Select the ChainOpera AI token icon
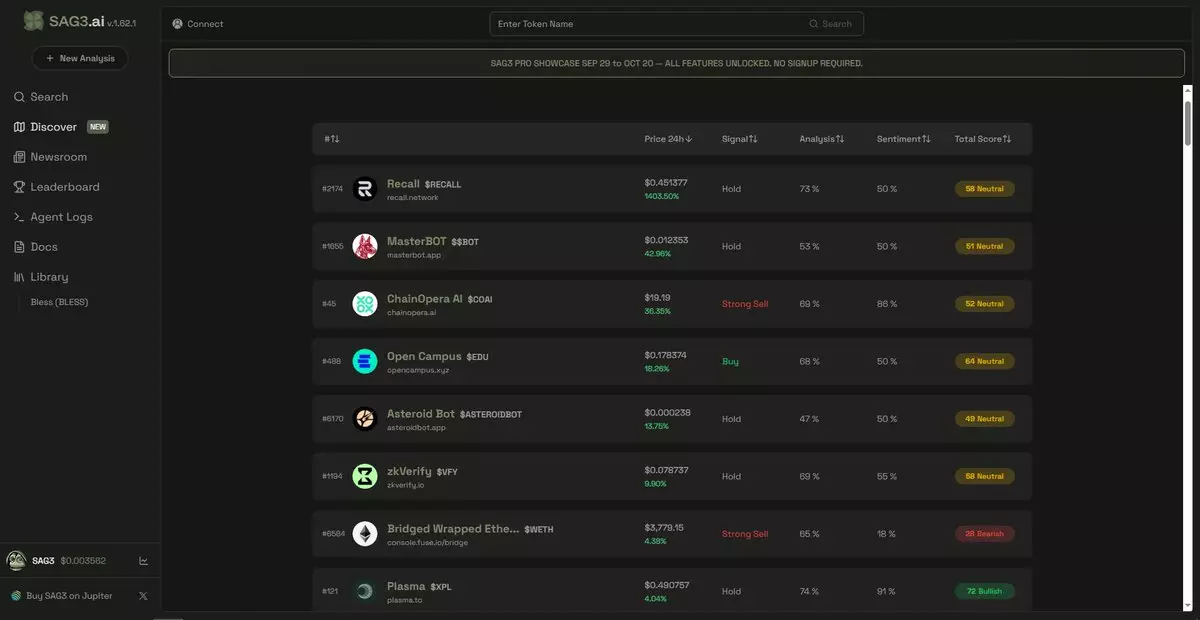Image resolution: width=1200 pixels, height=620 pixels. point(365,304)
